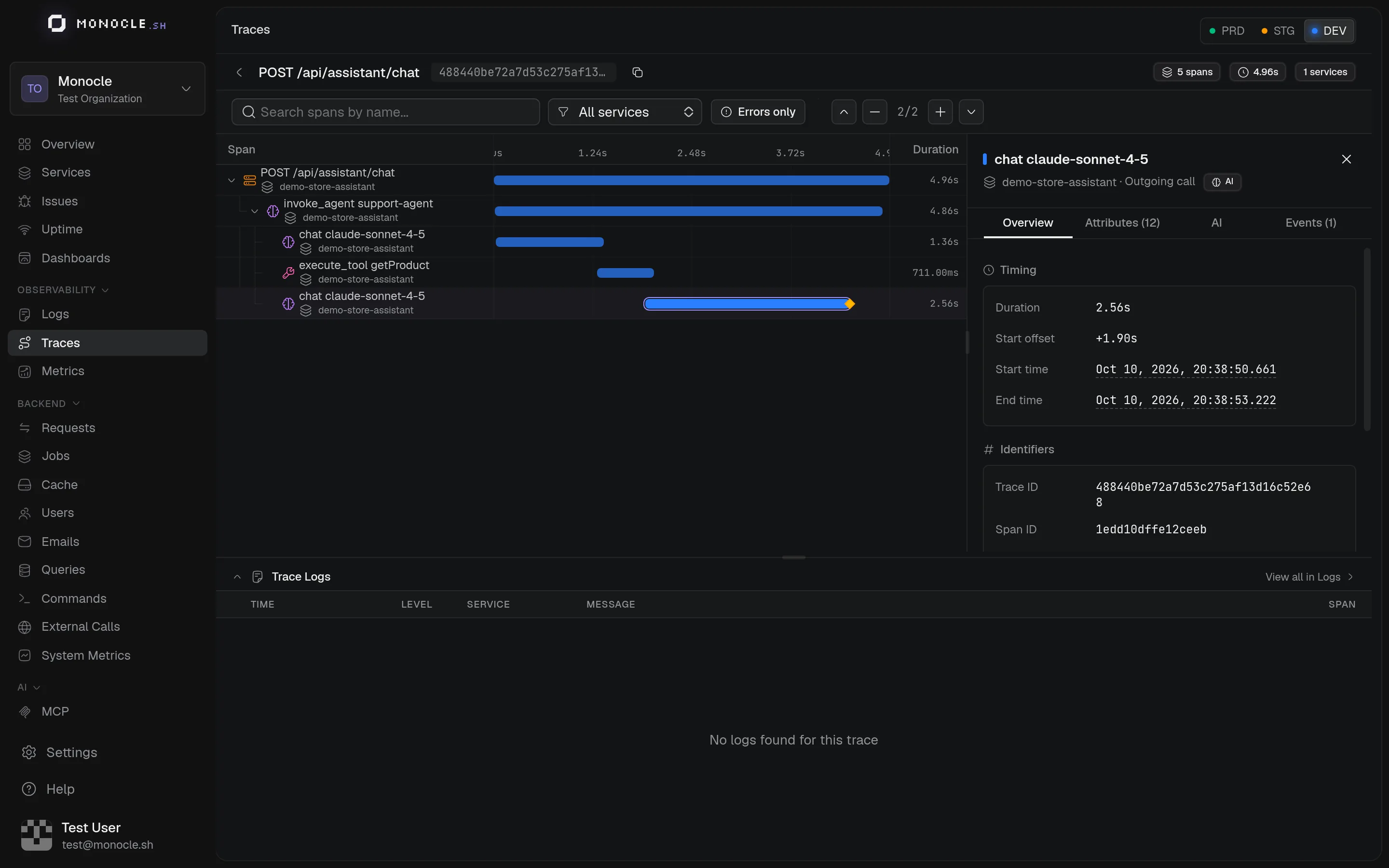Switch environment to PRD
Image resolution: width=1389 pixels, height=868 pixels.
click(x=1226, y=31)
